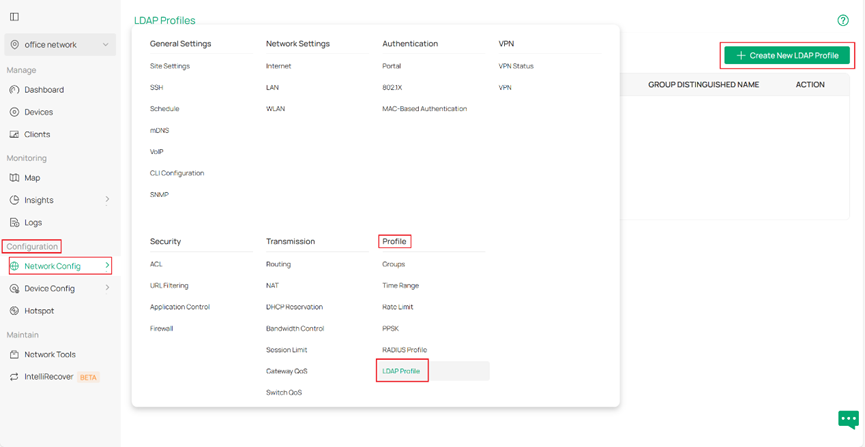Click the Dashboard gauge icon
The image size is (865, 447).
(x=14, y=89)
